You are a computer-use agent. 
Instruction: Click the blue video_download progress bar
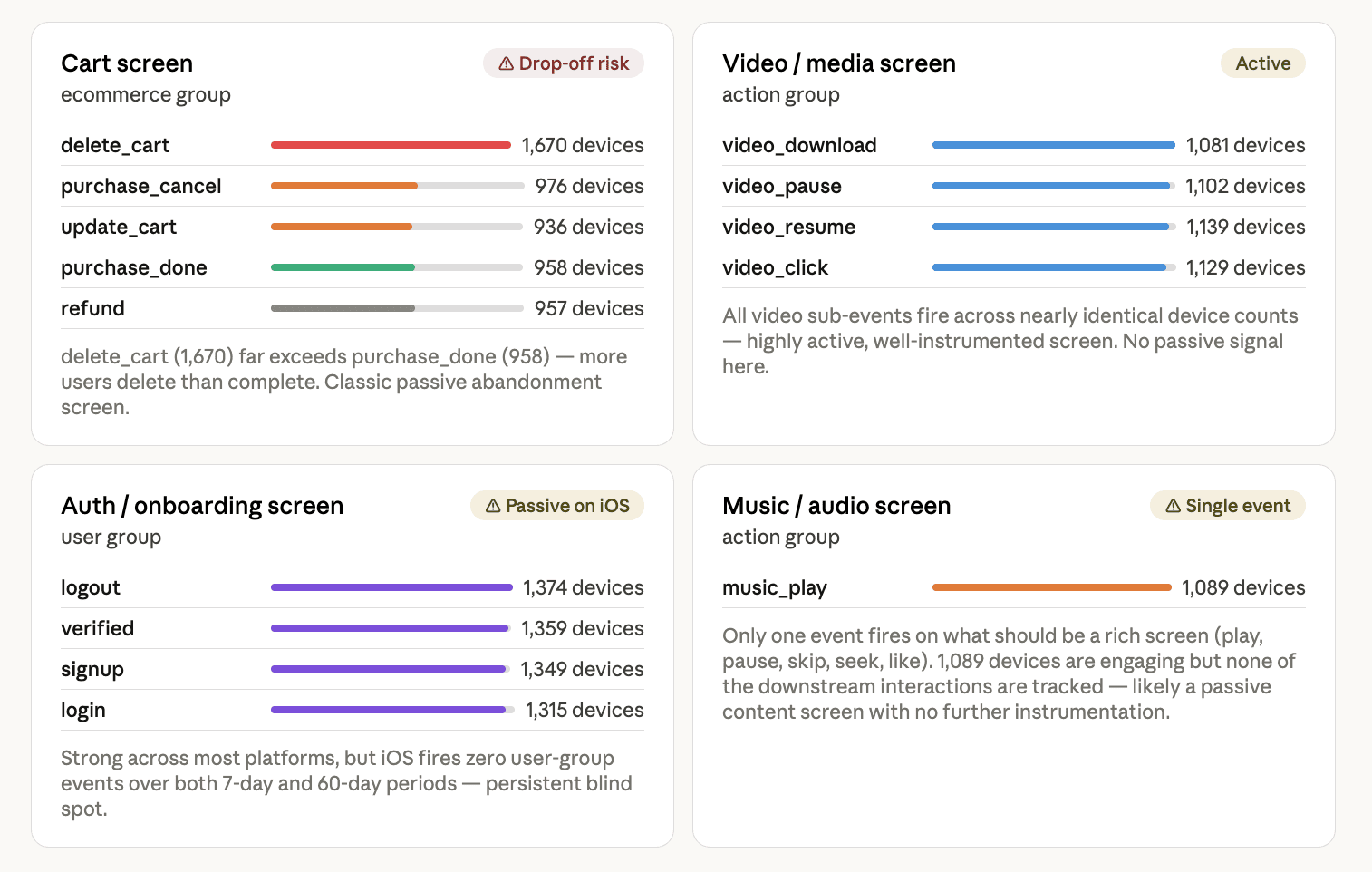tap(1053, 145)
